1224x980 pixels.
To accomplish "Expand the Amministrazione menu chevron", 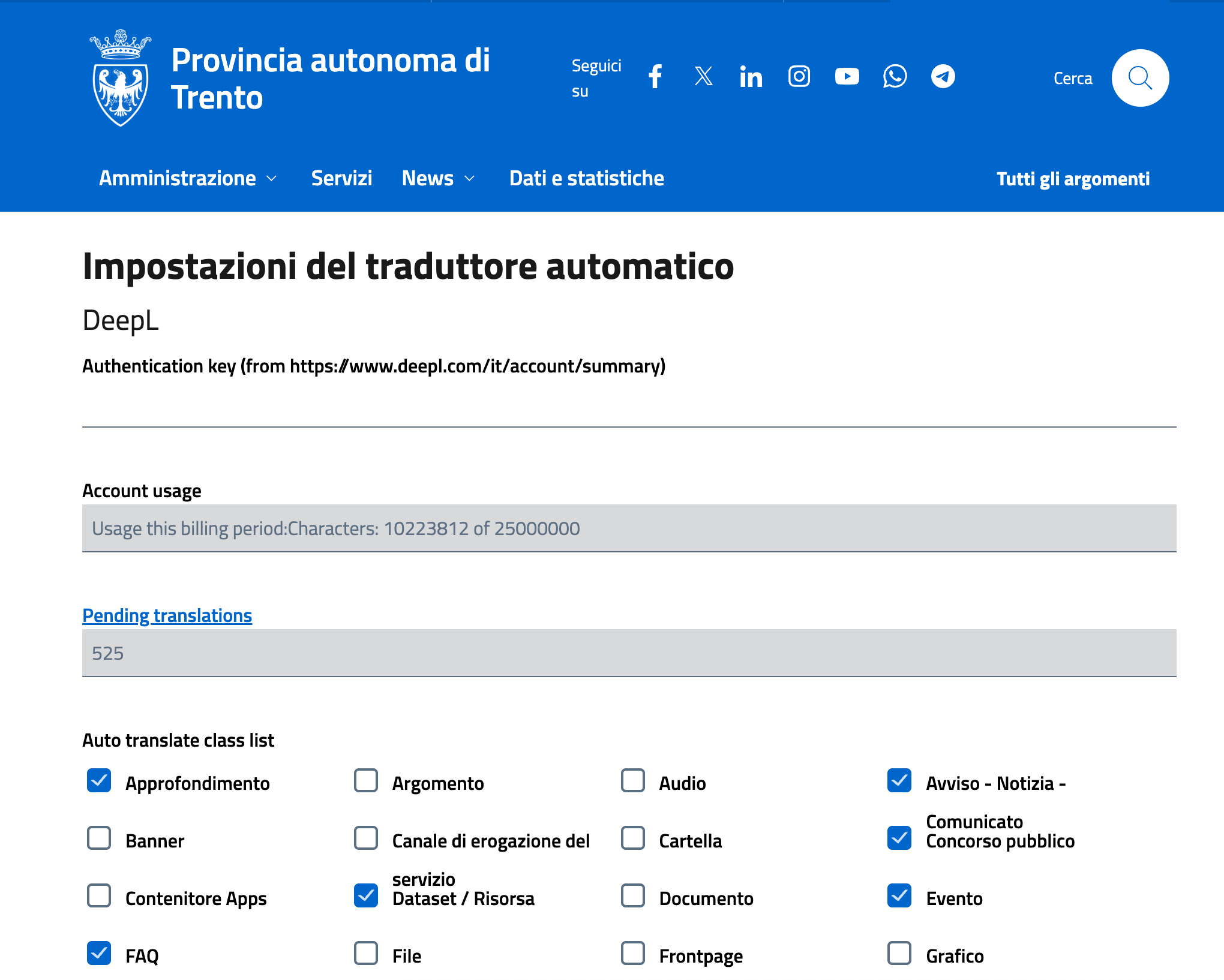I will click(272, 179).
